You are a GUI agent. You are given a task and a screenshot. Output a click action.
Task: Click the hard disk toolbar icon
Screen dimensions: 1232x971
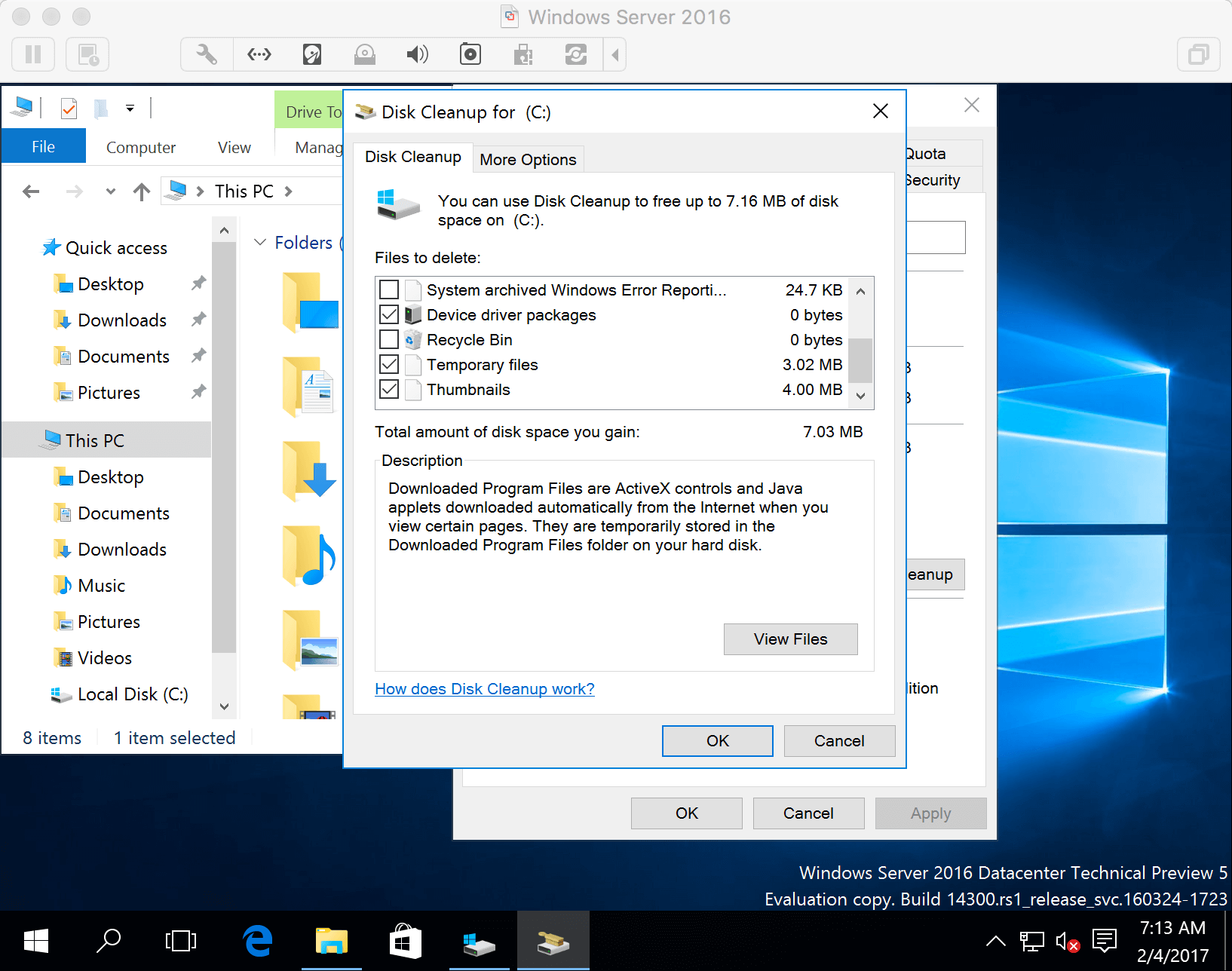click(x=312, y=54)
